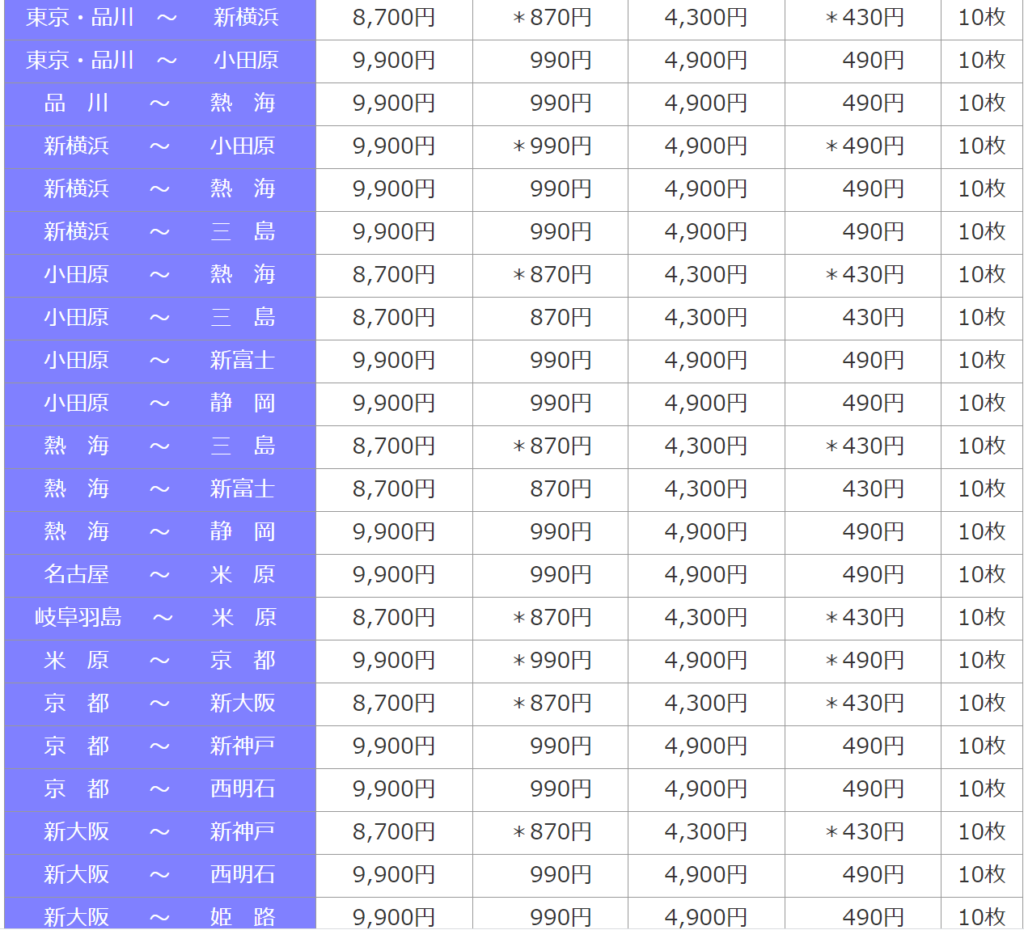Click *490円 in the 米原～京都 row
Viewport: 1024px width, 930px height.
pos(863,661)
